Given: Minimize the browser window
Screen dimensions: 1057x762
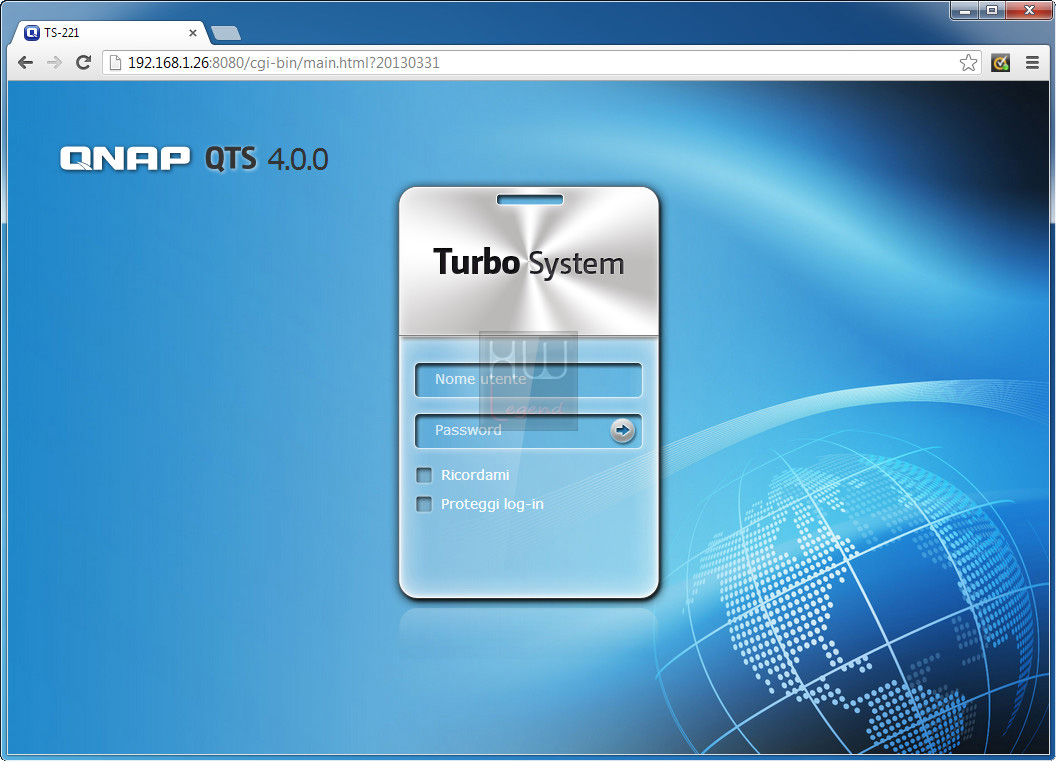Looking at the screenshot, I should 965,9.
